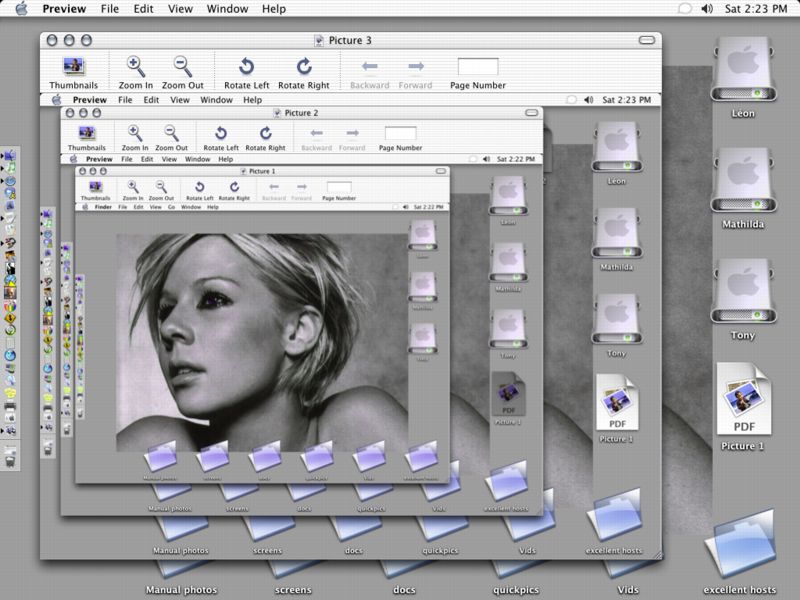Open the View menu in the topmost menu bar
This screenshot has height=600, width=800.
[x=180, y=9]
